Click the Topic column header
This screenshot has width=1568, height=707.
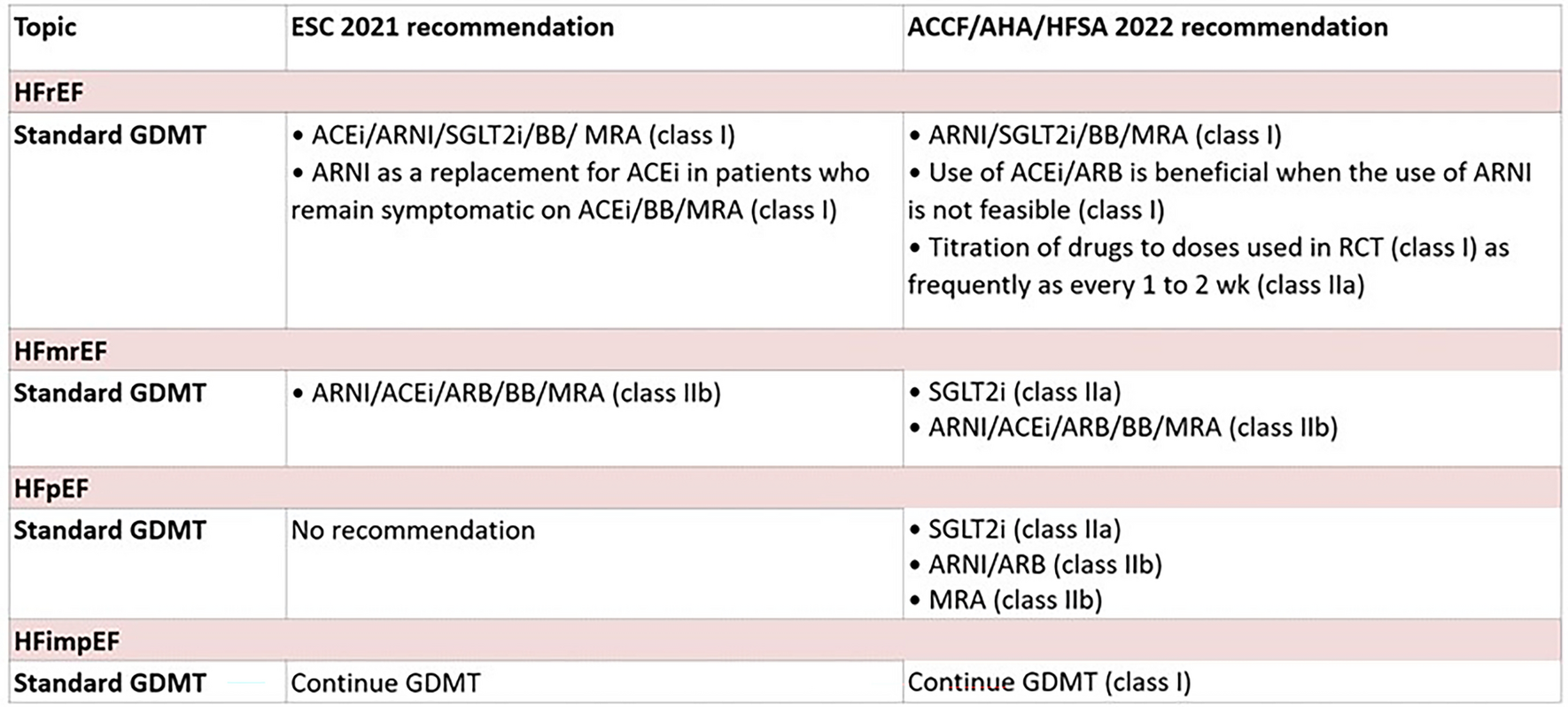[x=45, y=27]
